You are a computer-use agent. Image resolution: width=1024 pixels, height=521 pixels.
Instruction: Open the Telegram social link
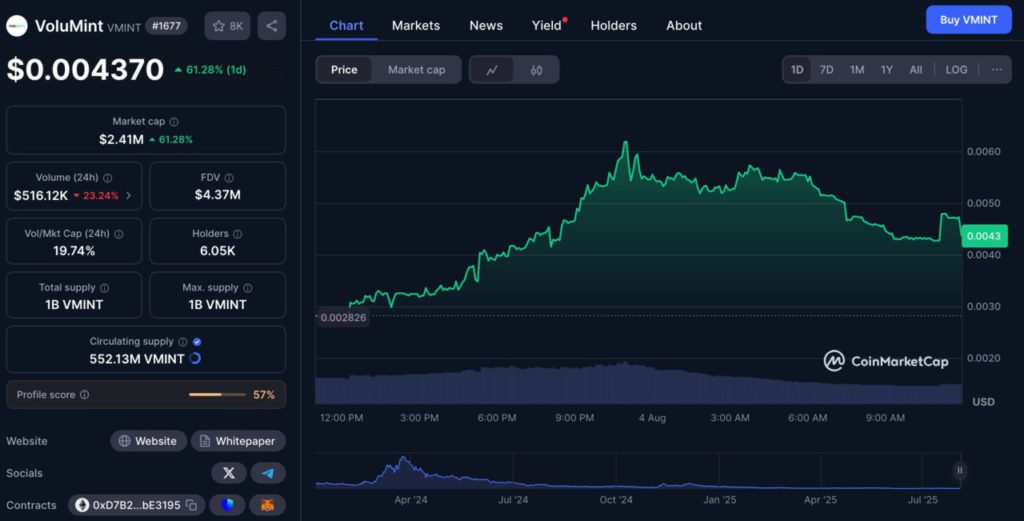coord(268,473)
